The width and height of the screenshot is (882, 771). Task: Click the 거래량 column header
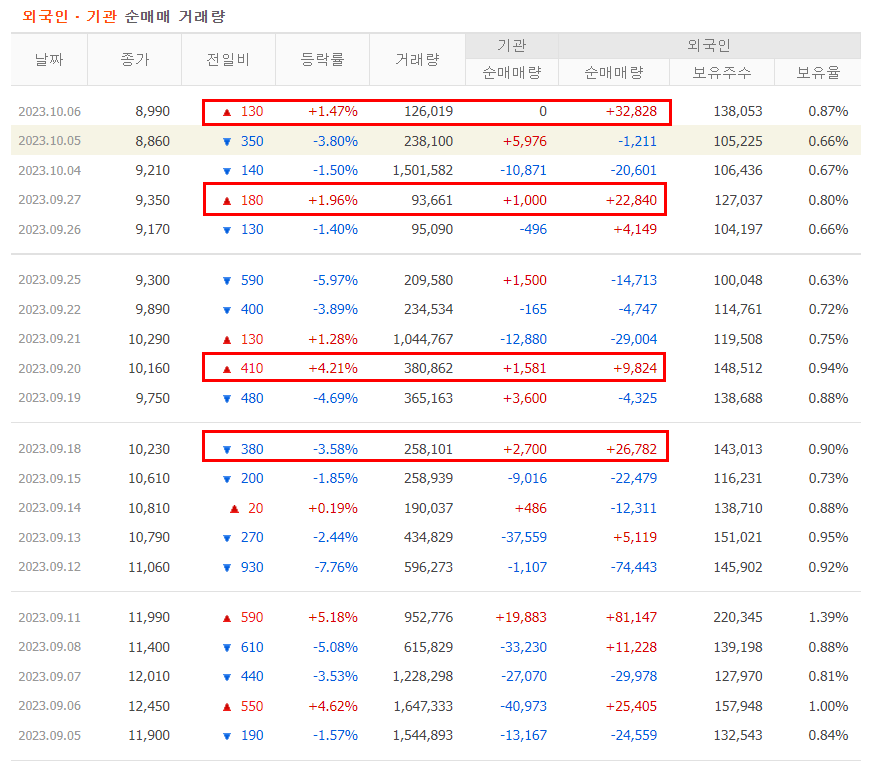[x=418, y=60]
